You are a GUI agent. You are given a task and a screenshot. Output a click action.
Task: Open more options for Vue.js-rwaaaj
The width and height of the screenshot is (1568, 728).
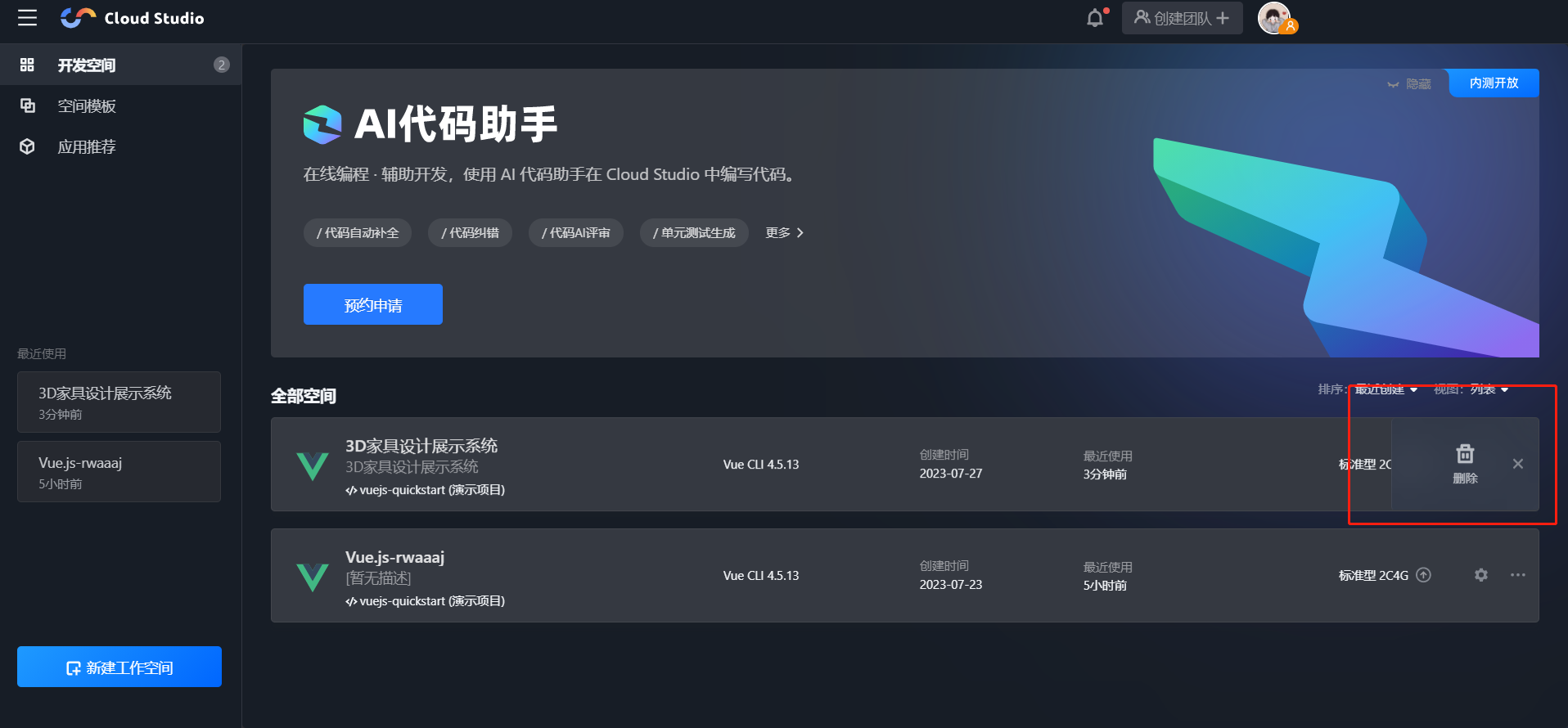click(x=1518, y=575)
